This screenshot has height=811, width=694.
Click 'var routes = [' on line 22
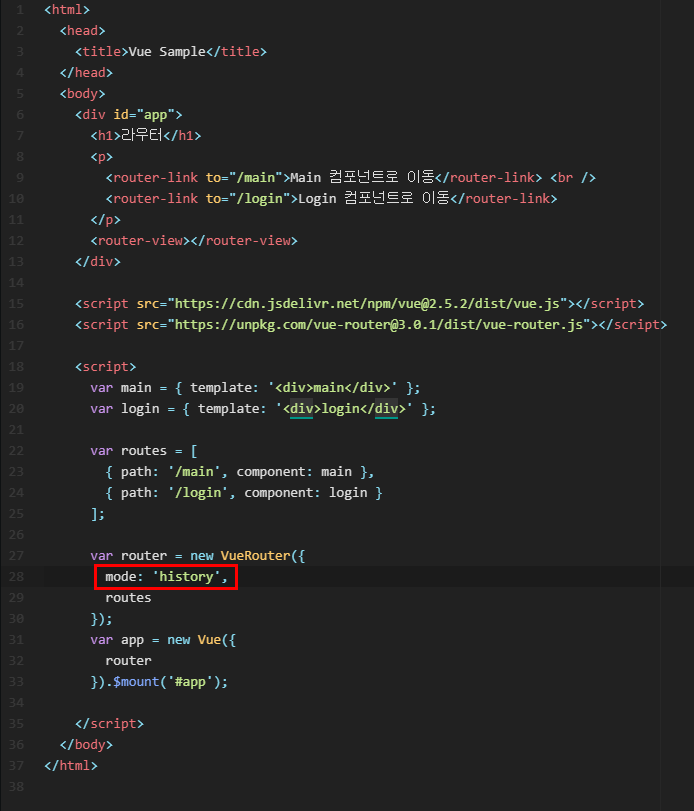[144, 451]
